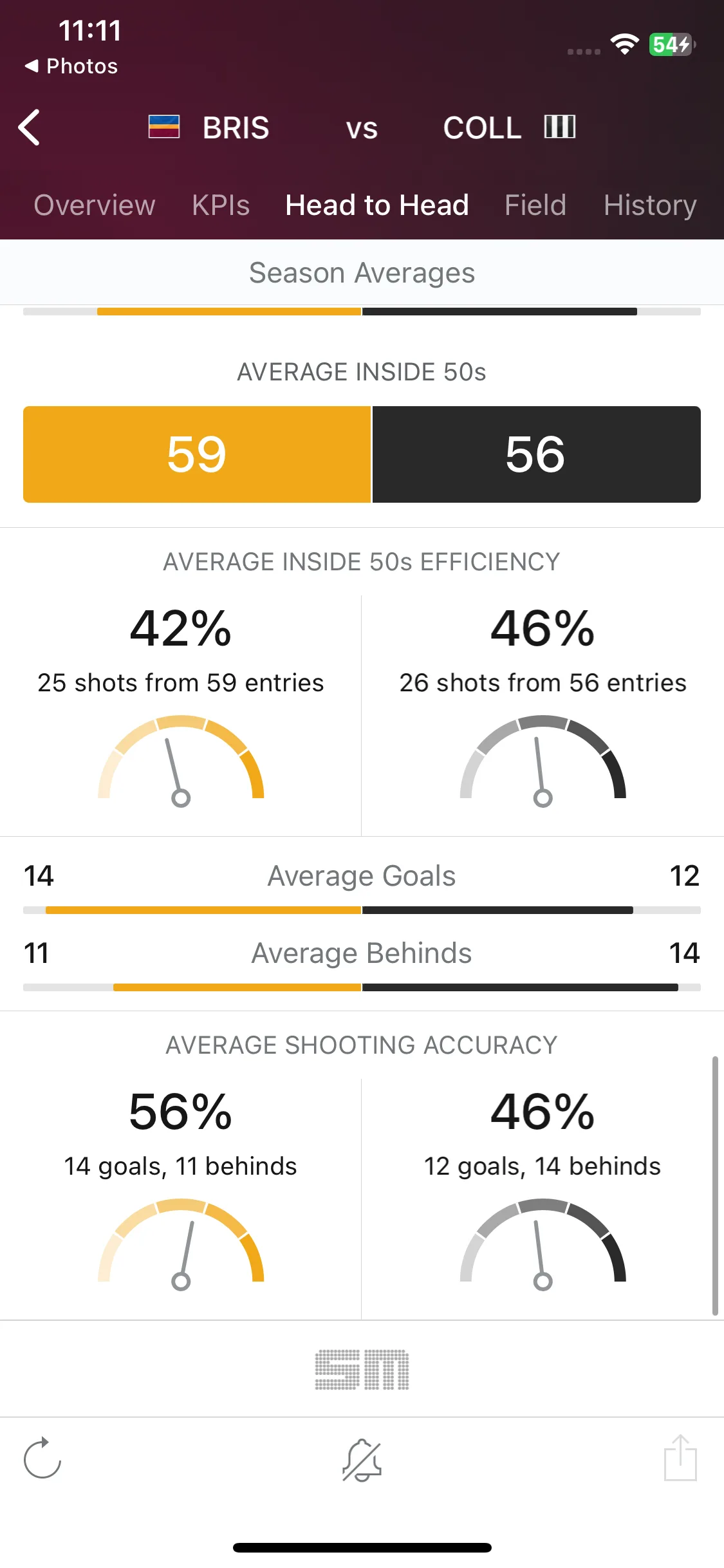Tap the SM dotted logo
Image resolution: width=724 pixels, height=1568 pixels.
tap(362, 1370)
